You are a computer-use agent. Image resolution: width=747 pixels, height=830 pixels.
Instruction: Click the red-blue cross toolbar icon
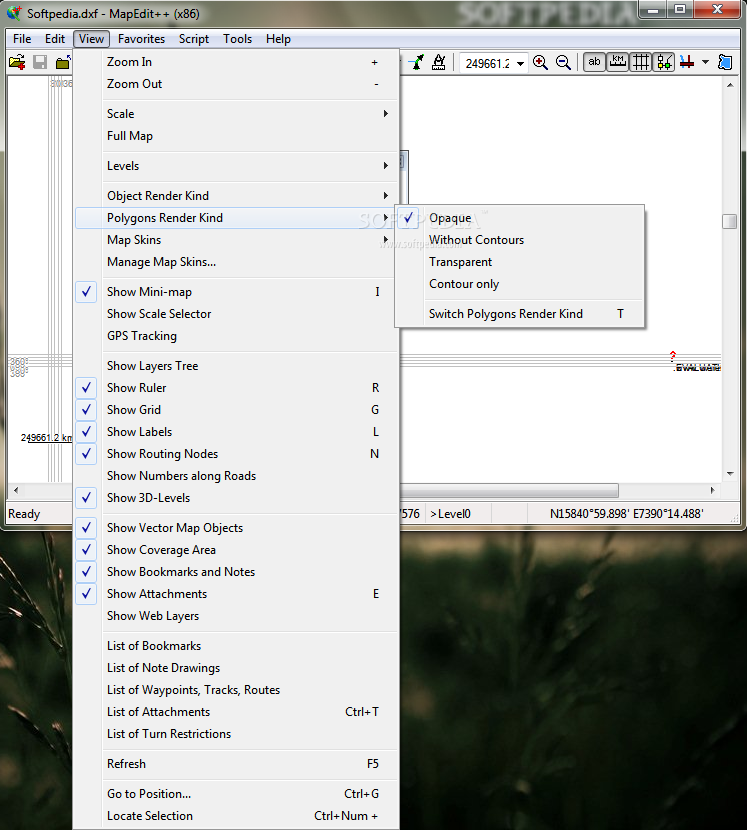(x=687, y=62)
